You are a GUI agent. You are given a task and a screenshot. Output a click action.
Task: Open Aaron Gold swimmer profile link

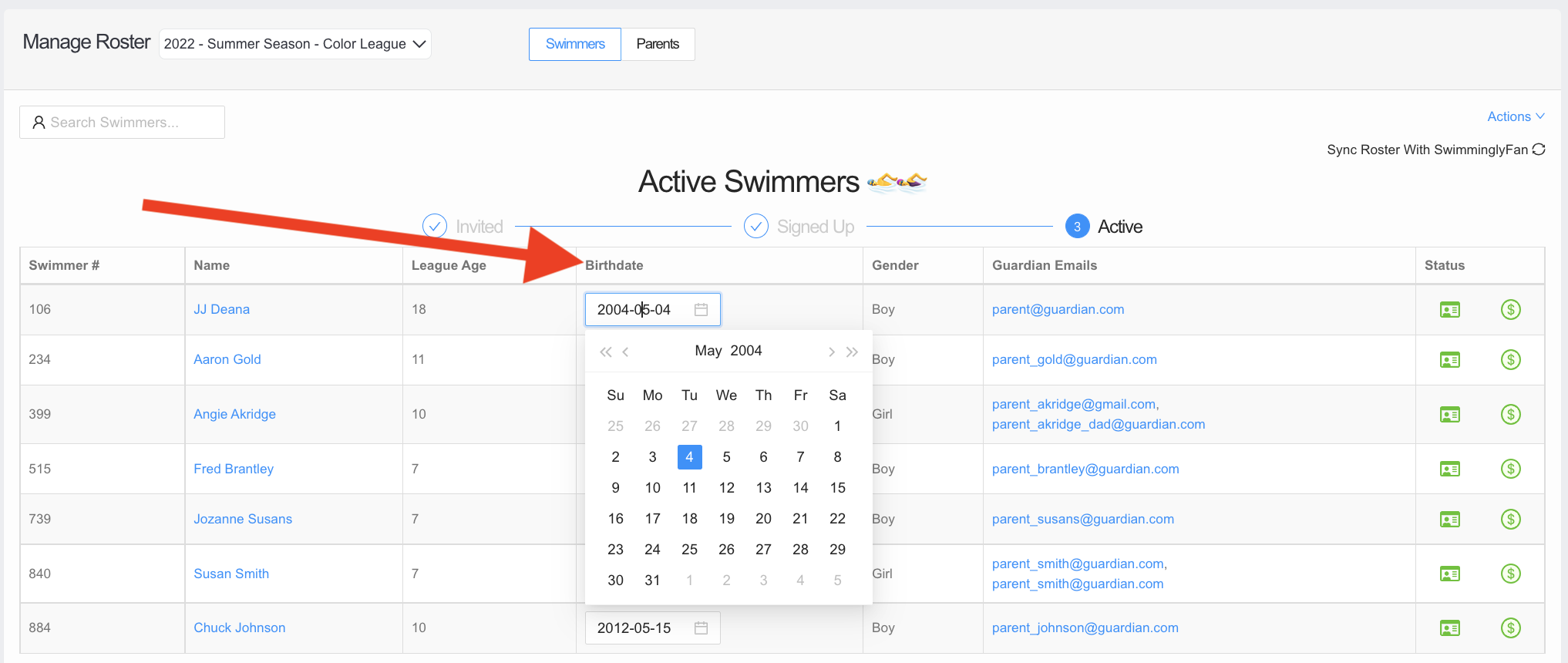[227, 359]
